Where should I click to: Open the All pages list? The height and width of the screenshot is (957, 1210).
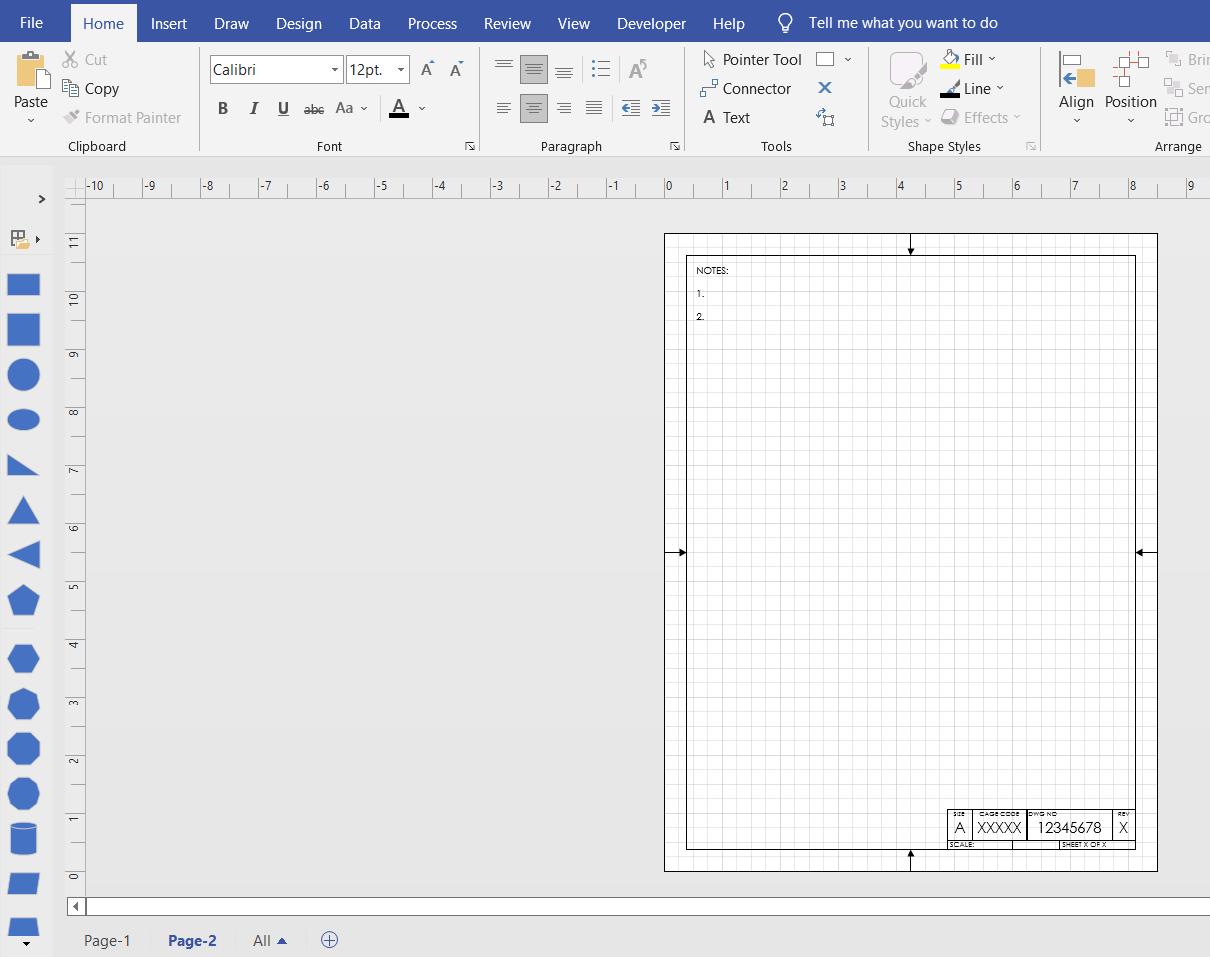[x=270, y=940]
